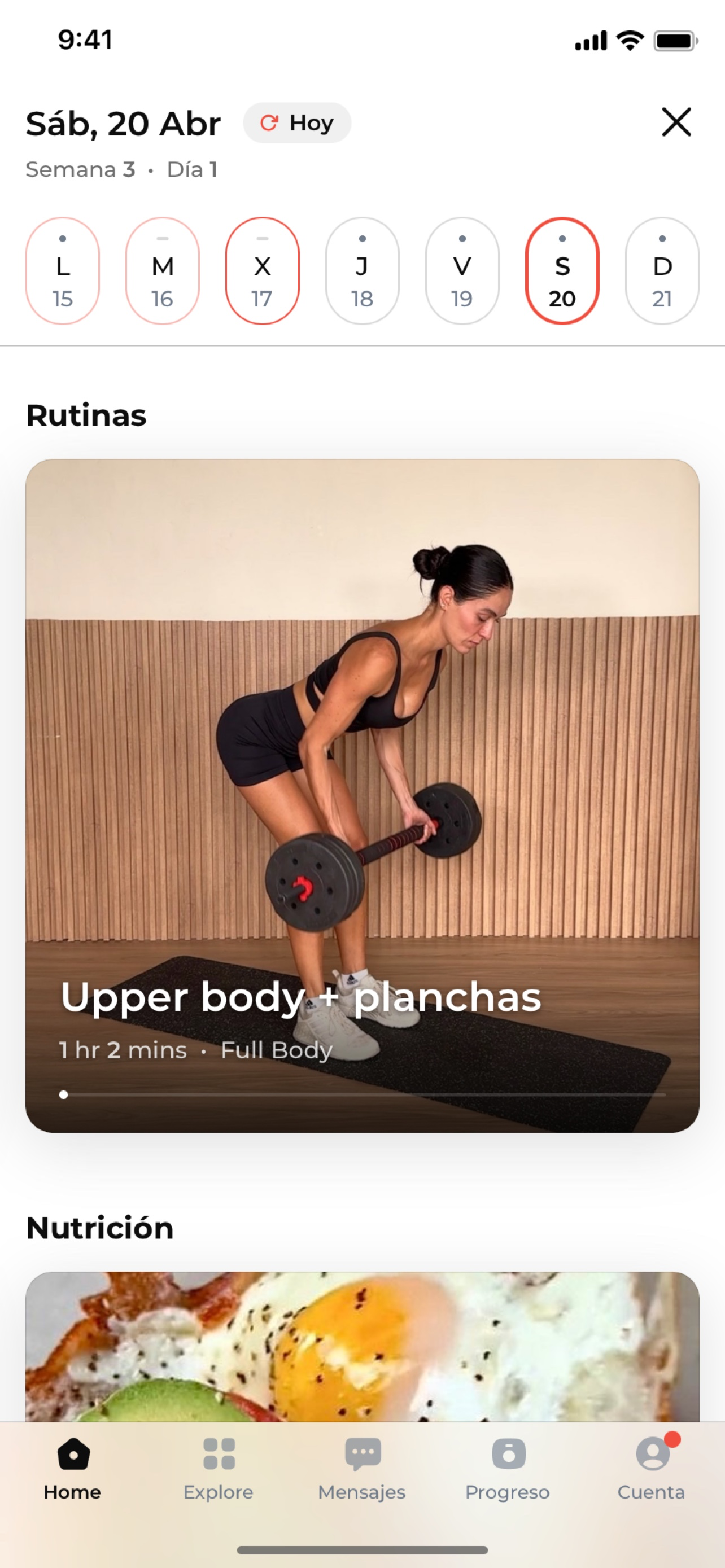Check the battery status icon
725x1568 pixels.
[x=676, y=41]
